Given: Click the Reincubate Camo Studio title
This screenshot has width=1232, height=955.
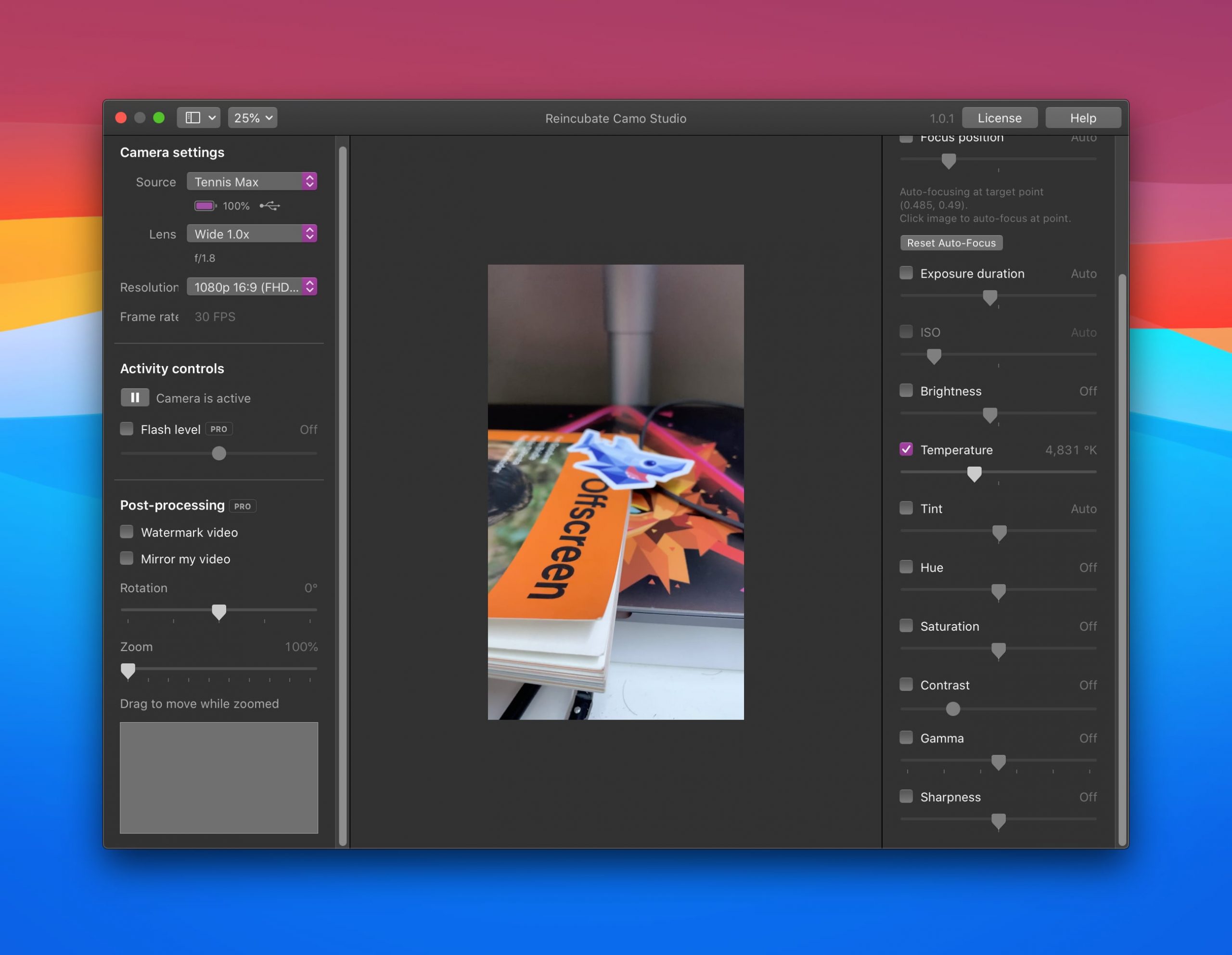Looking at the screenshot, I should [616, 118].
